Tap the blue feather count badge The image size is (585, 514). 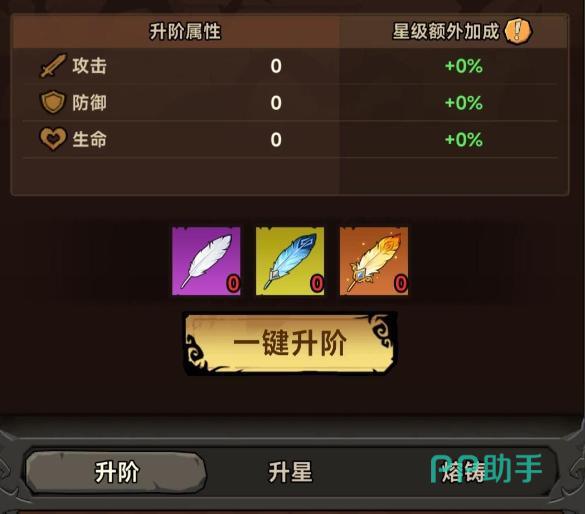click(317, 283)
